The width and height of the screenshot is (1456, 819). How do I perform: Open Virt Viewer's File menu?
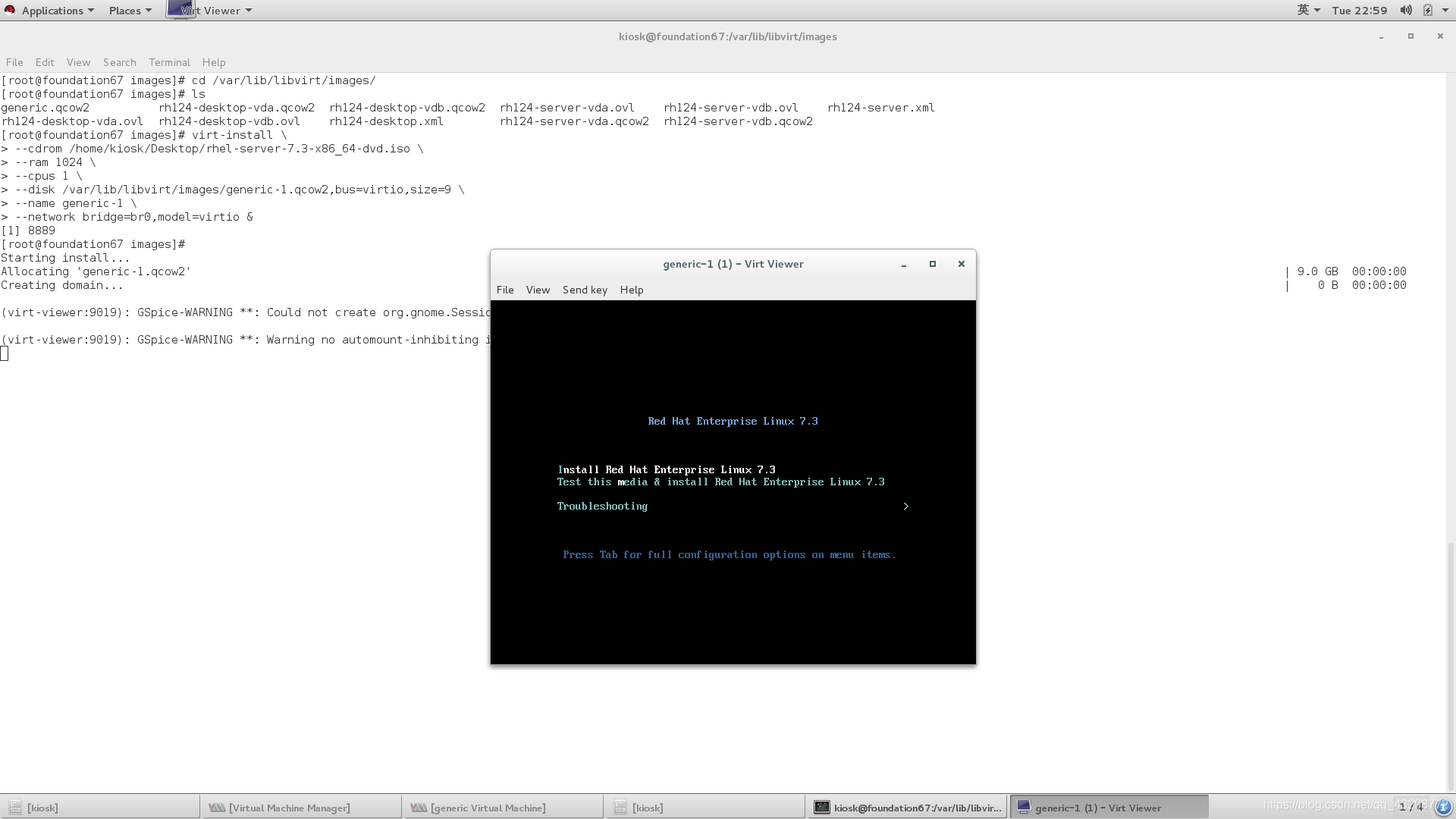[505, 290]
